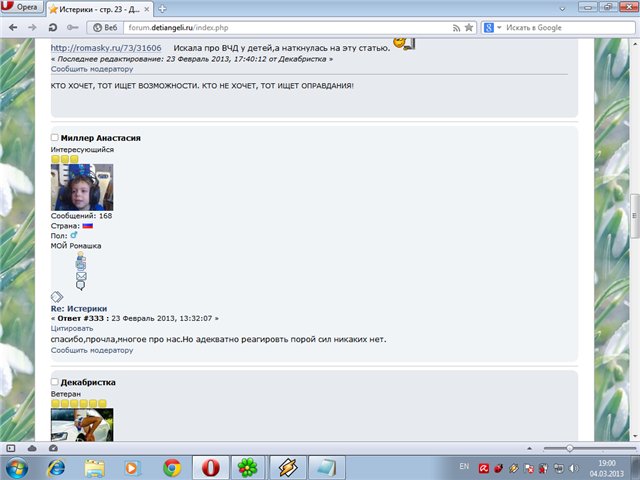Switch input language EN indicator

(464, 467)
